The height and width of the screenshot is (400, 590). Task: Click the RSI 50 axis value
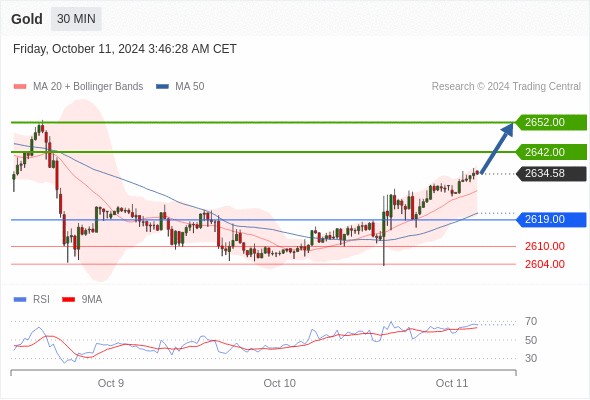(x=531, y=340)
